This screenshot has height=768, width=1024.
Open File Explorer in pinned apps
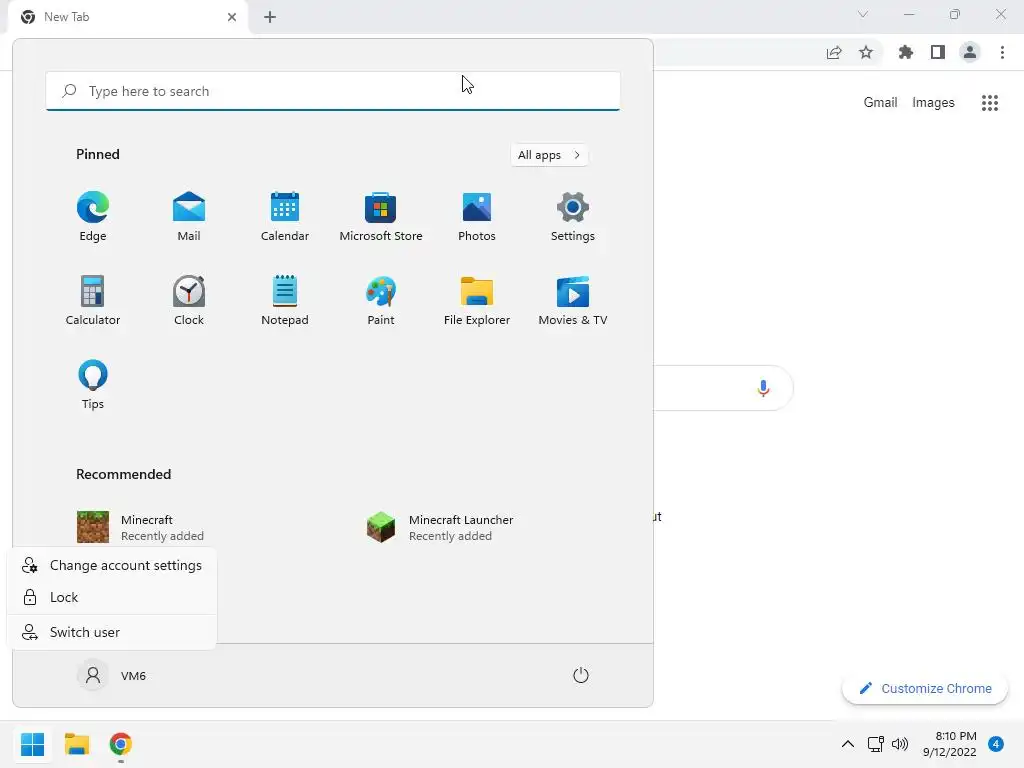477,300
